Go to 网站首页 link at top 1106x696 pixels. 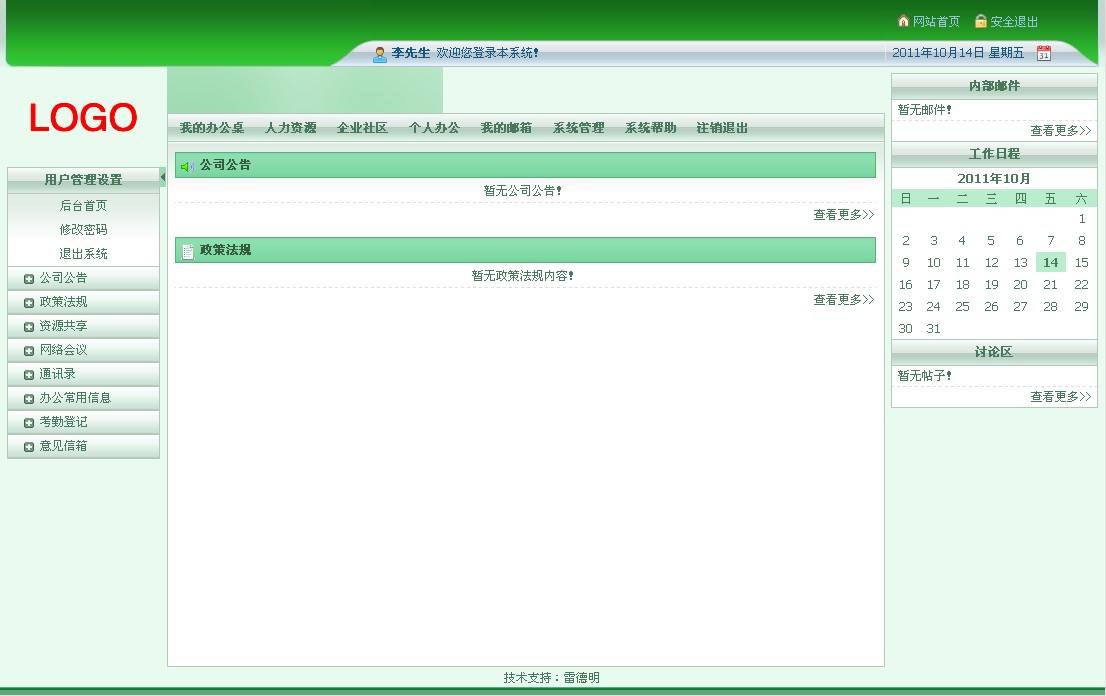[936, 22]
